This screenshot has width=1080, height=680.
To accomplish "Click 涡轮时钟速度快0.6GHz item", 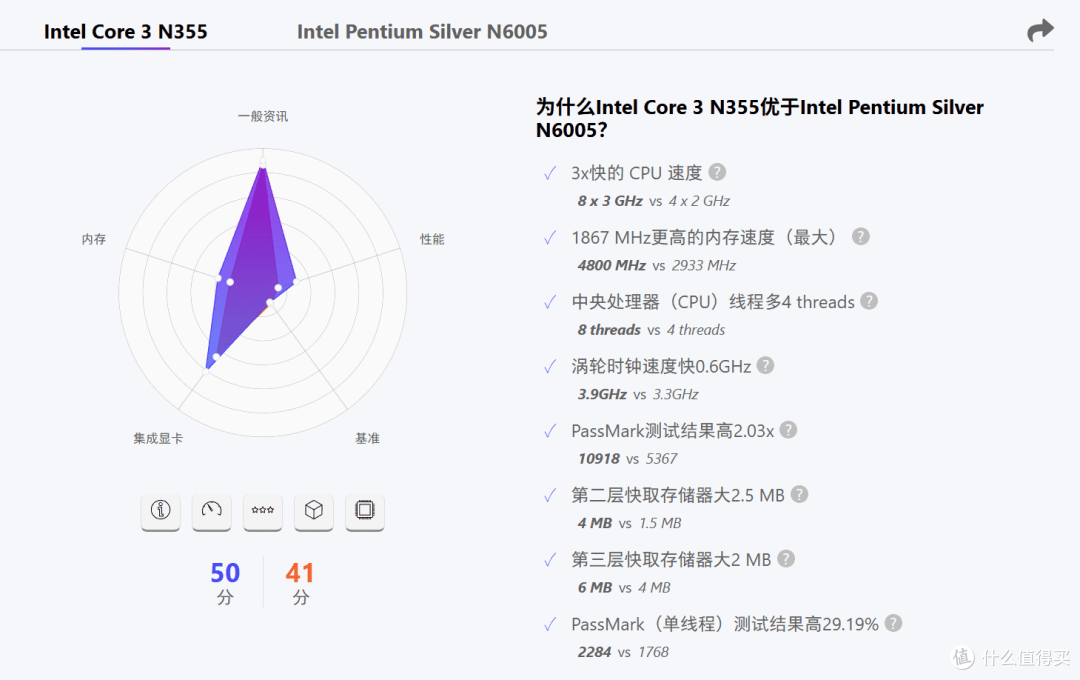I will point(661,367).
